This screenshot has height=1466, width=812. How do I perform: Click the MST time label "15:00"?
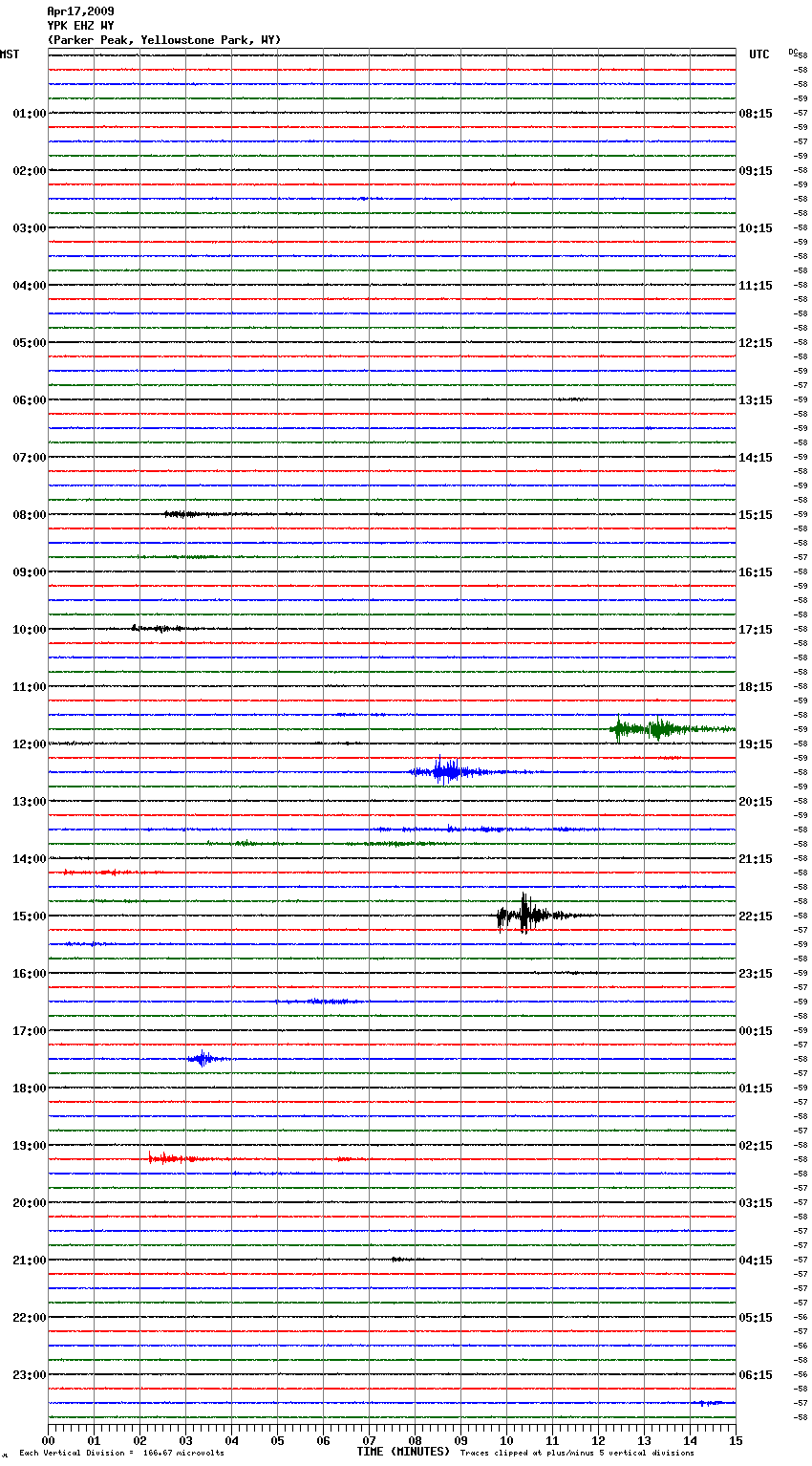coord(30,916)
